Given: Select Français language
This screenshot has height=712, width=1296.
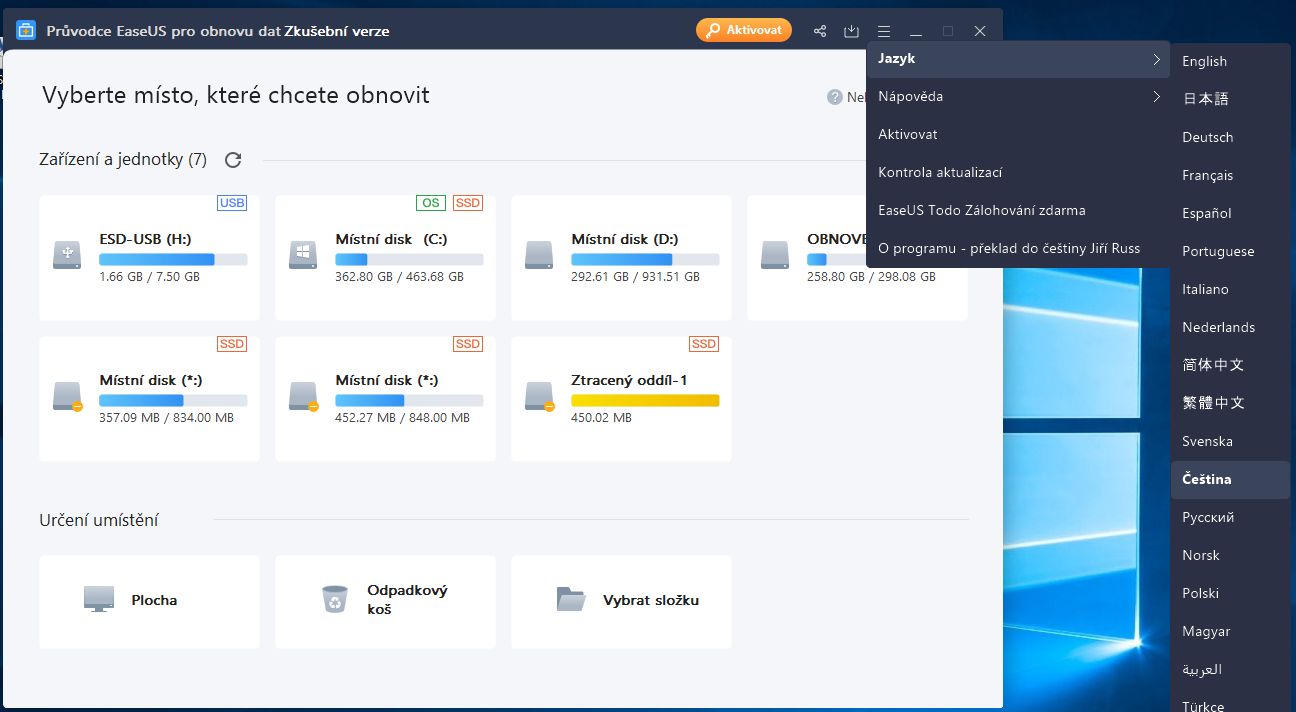Looking at the screenshot, I should point(1230,175).
